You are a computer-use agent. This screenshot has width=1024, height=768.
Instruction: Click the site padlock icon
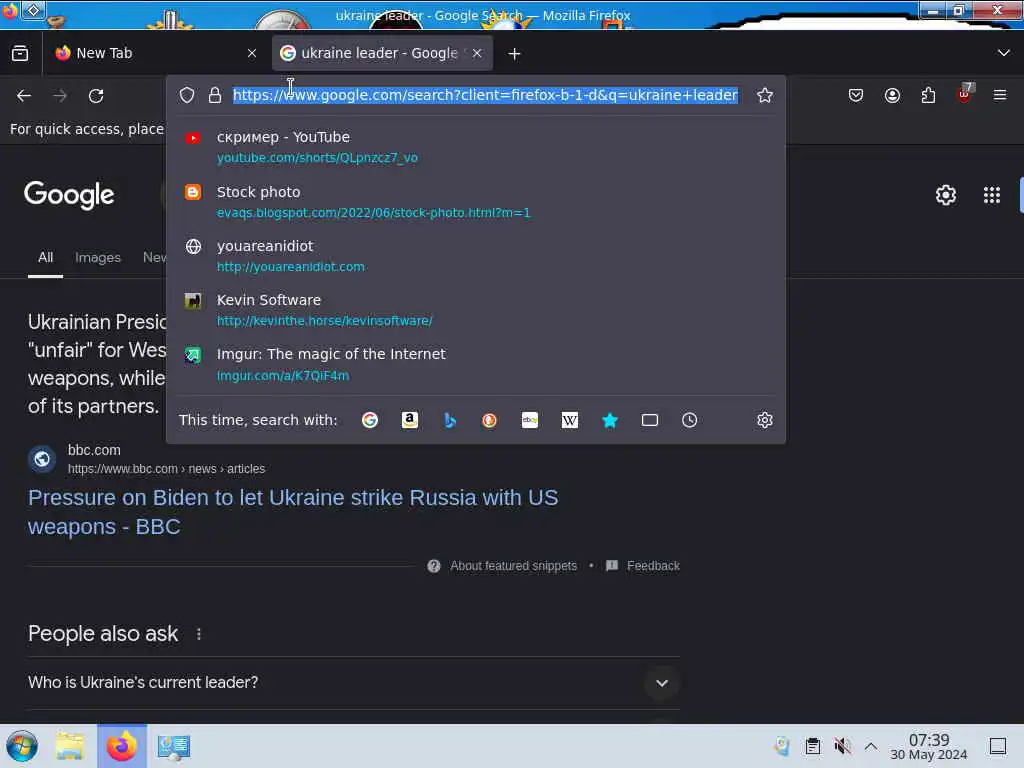click(215, 95)
